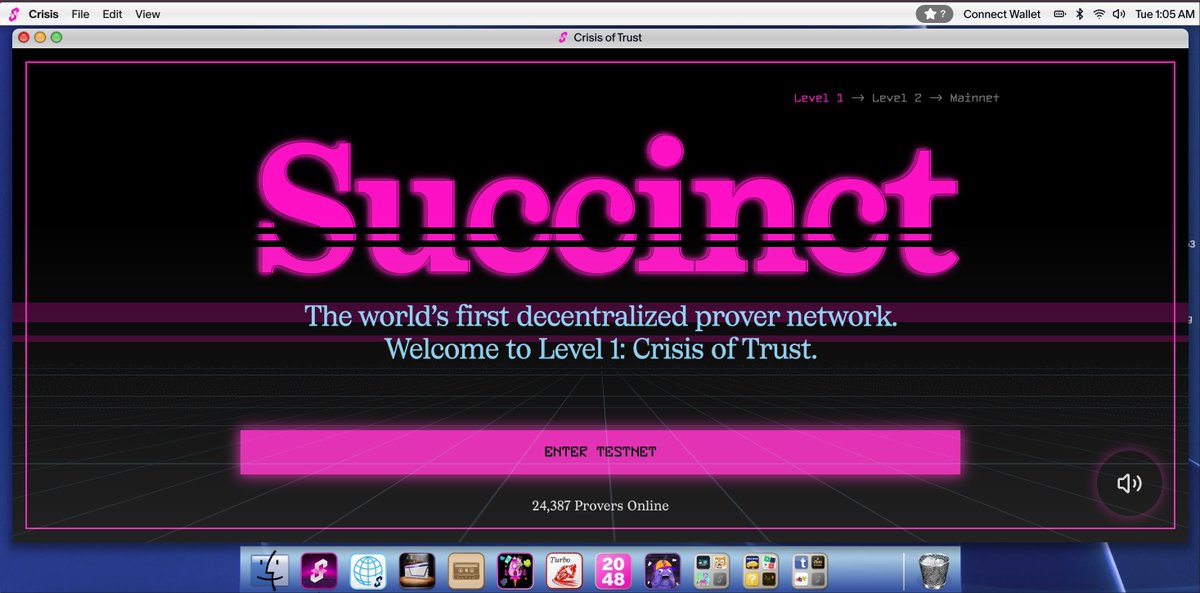Open the Crisis app menu
1200x593 pixels.
(43, 14)
